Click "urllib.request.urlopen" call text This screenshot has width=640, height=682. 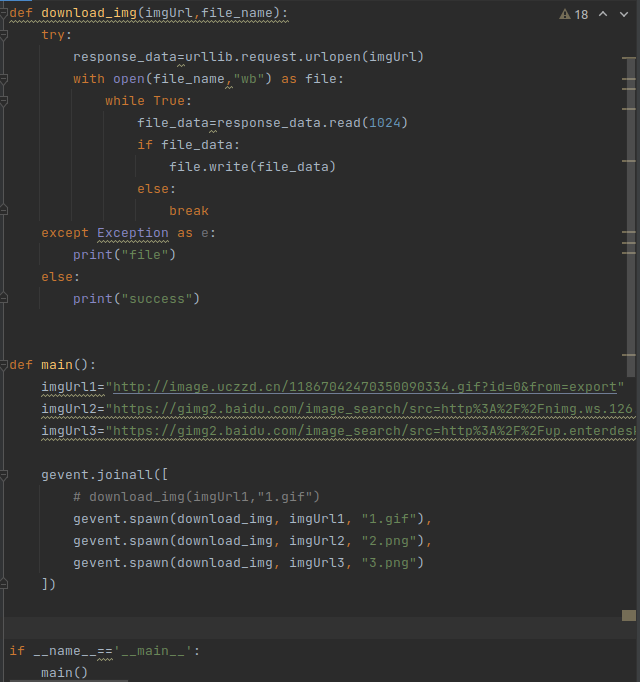pyautogui.click(x=273, y=57)
